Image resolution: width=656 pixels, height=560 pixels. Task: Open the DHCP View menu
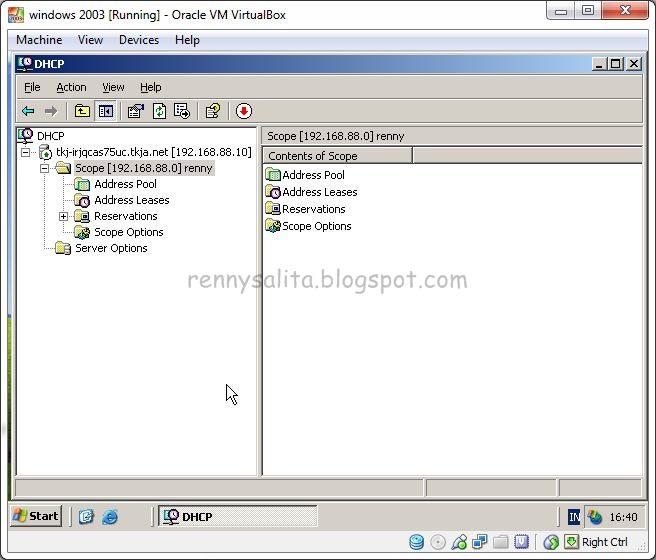pos(113,87)
